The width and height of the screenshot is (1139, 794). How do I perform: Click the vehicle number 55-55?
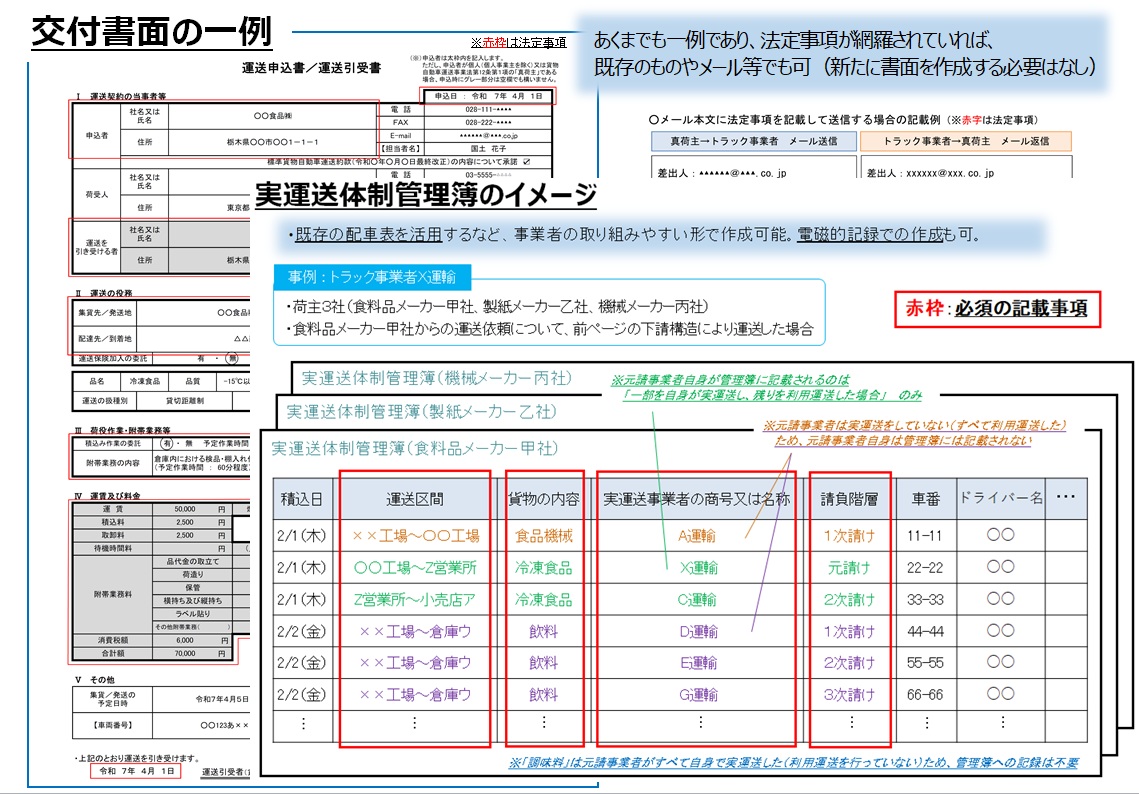[x=925, y=663]
